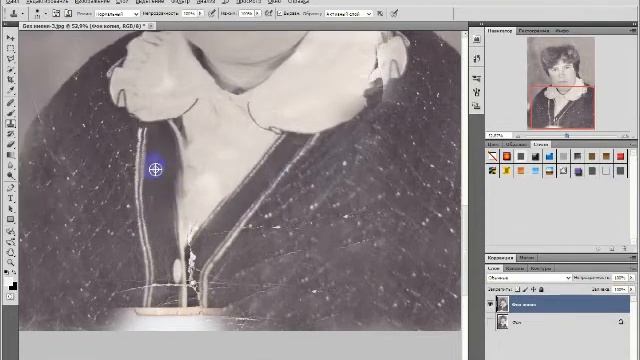The width and height of the screenshot is (640, 360).
Task: Select the Pen tool
Action: 11,188
